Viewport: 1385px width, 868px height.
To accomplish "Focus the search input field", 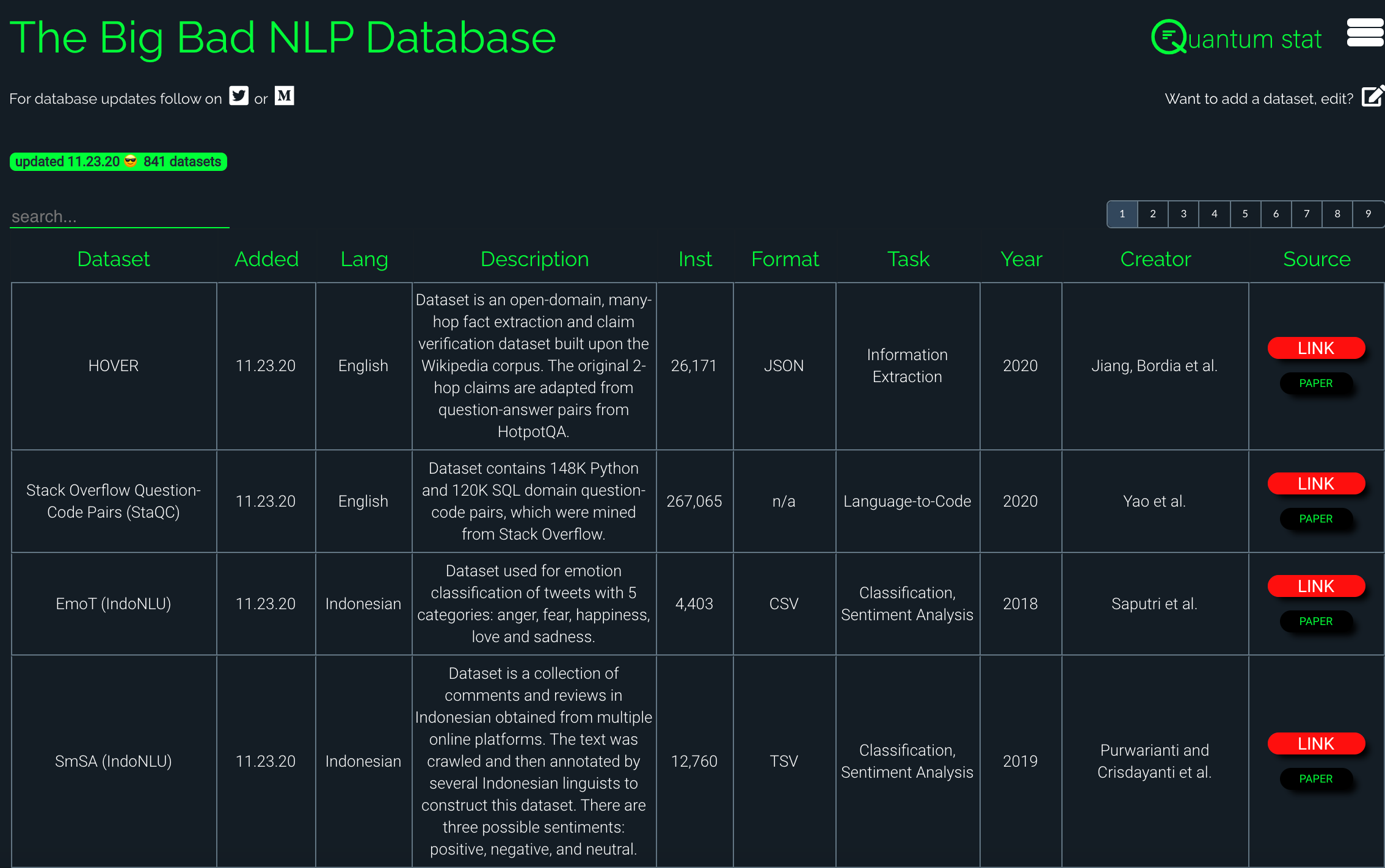I will [x=120, y=217].
